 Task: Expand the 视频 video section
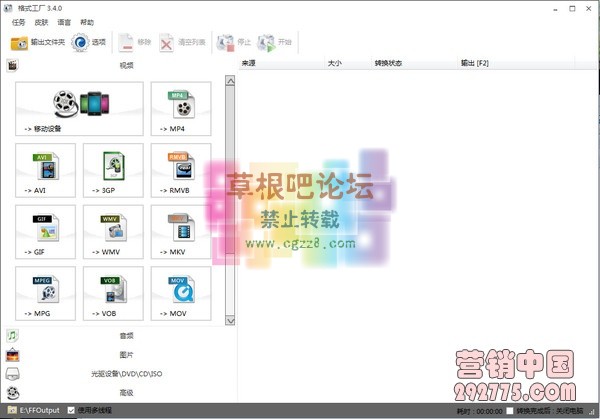coord(126,65)
